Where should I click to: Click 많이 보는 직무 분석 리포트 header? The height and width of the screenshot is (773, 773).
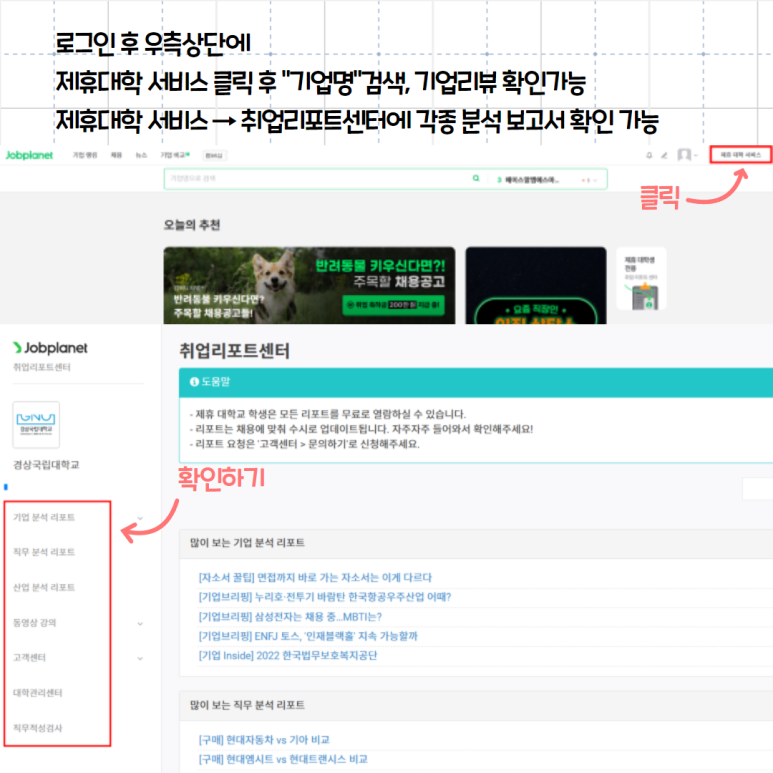tap(247, 705)
